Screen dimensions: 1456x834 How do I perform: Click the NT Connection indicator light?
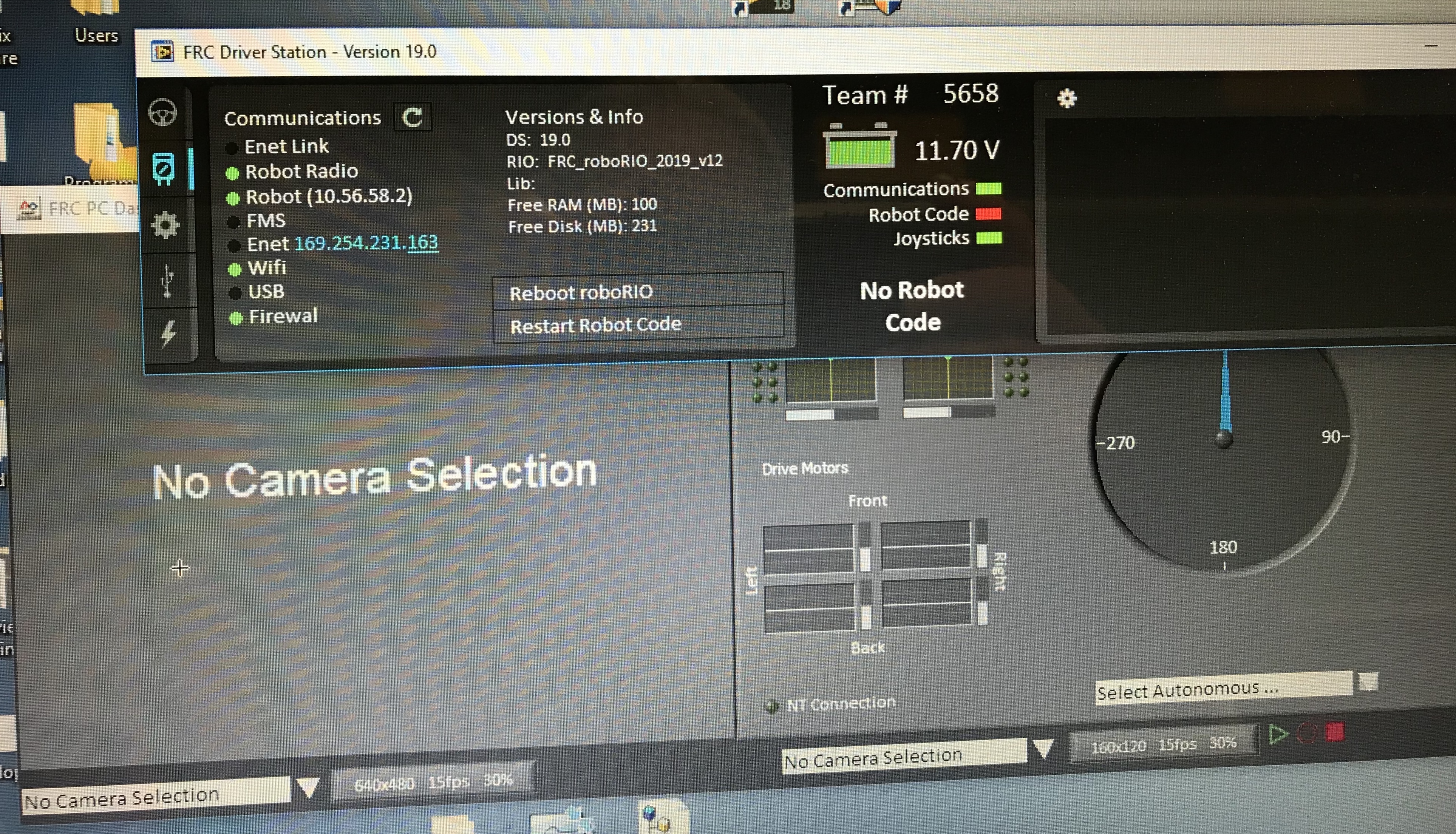(x=771, y=706)
